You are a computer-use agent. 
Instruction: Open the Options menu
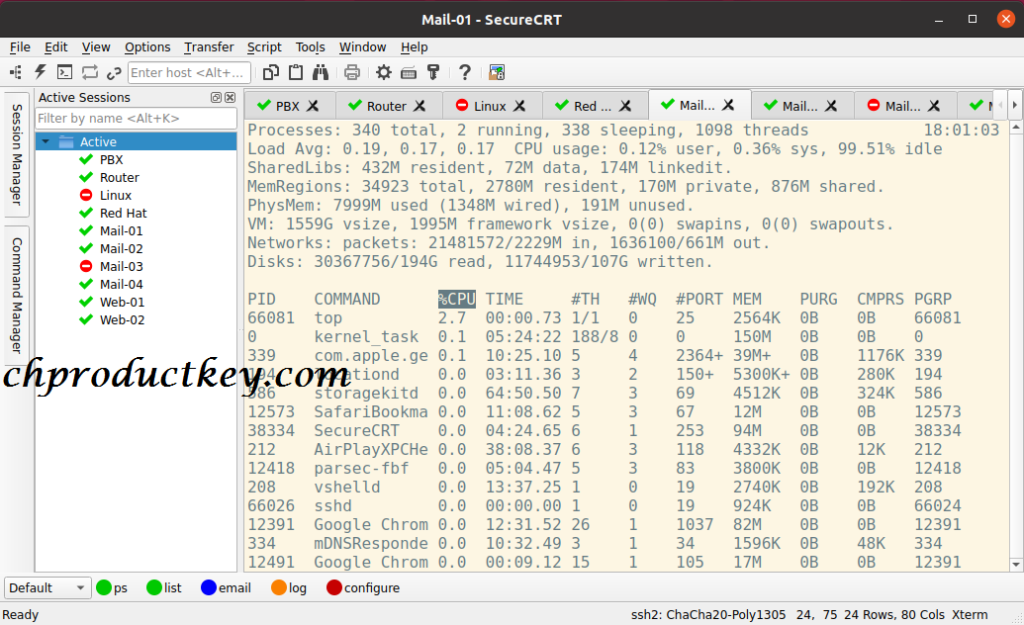click(x=148, y=47)
